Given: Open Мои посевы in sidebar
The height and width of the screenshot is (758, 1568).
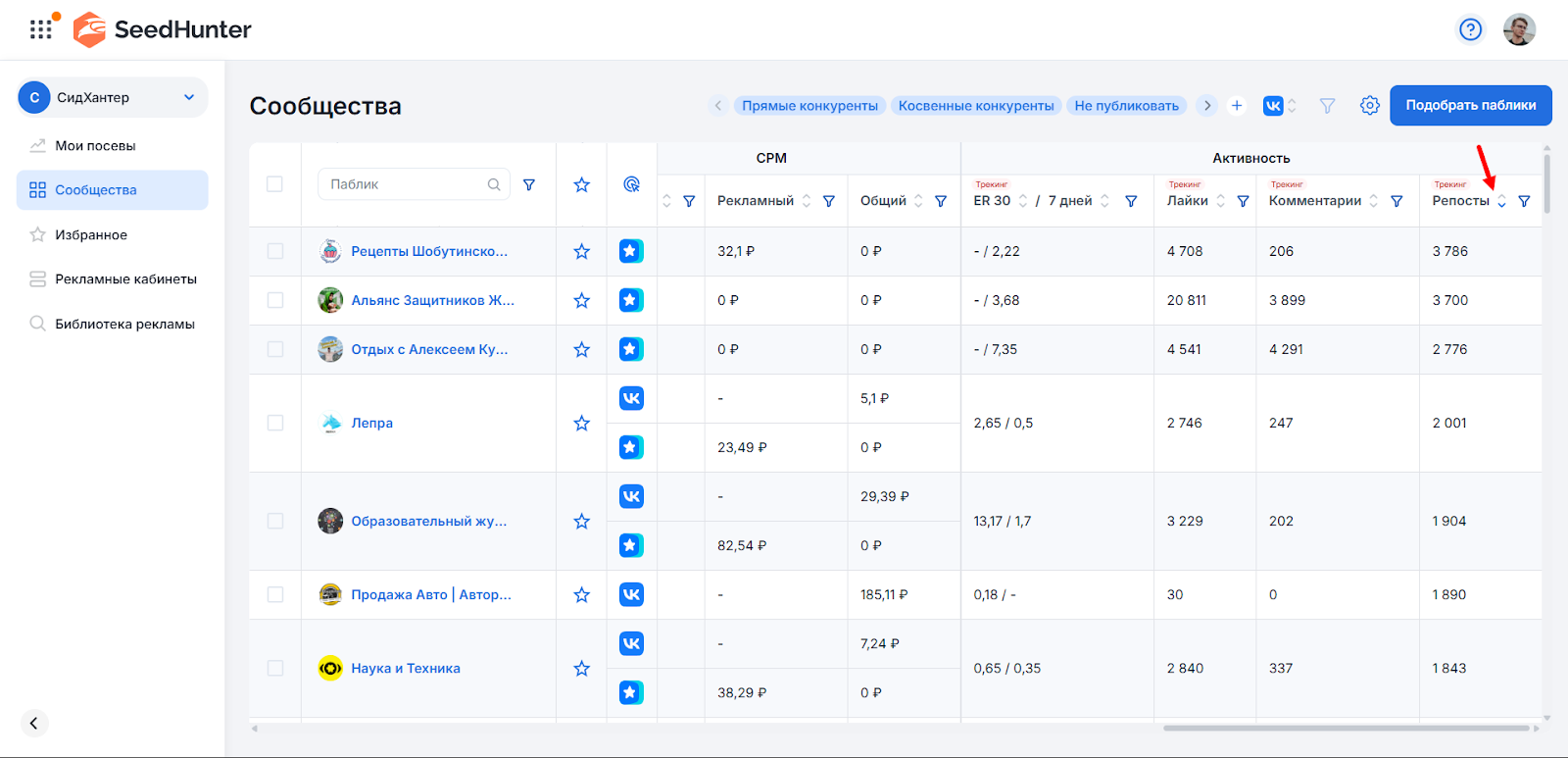Looking at the screenshot, I should click(x=95, y=146).
